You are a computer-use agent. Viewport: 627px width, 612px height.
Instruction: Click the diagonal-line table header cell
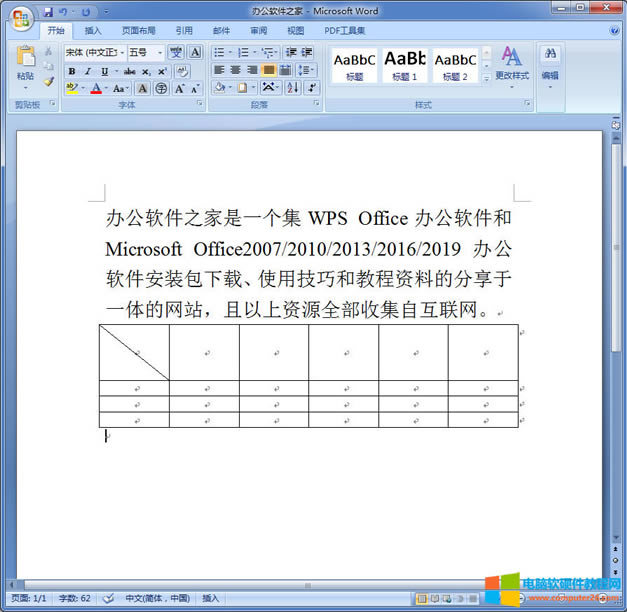(x=134, y=352)
